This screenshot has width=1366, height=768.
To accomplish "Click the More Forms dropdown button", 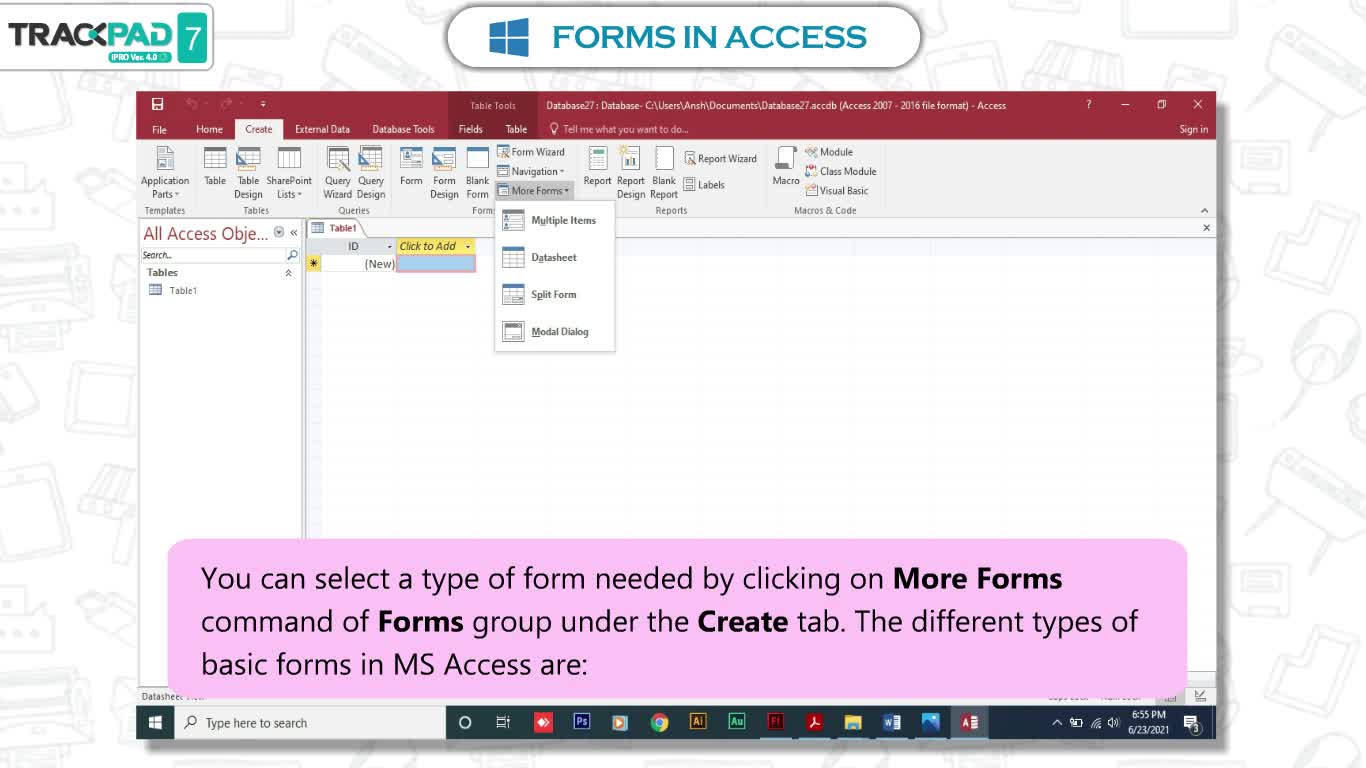I will 534,190.
